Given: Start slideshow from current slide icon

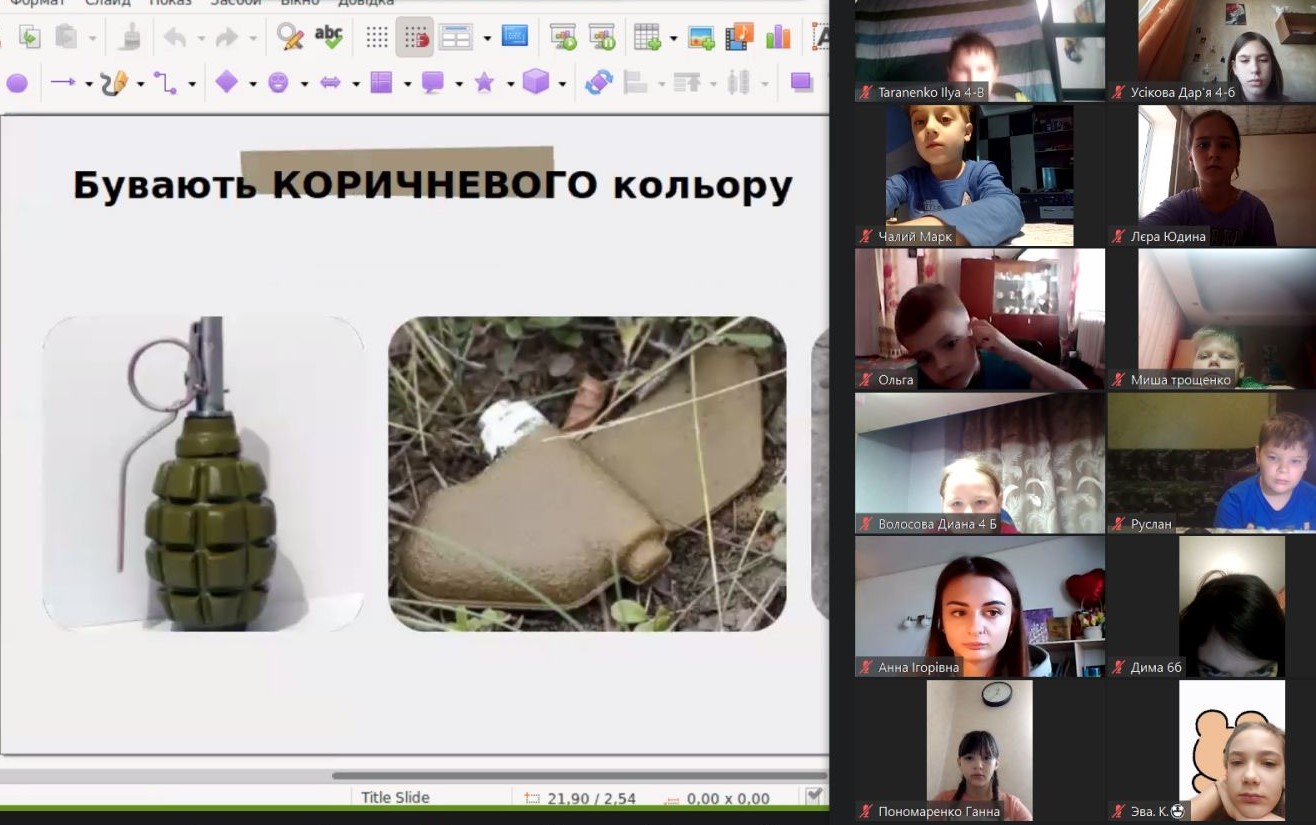Looking at the screenshot, I should click(x=602, y=38).
